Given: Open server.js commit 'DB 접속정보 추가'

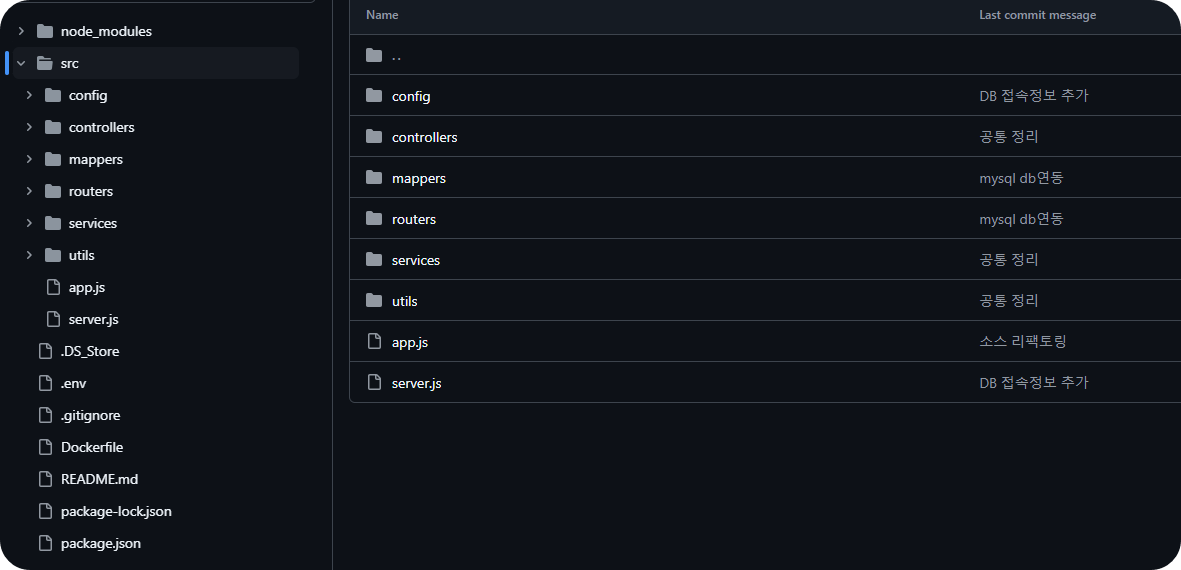Looking at the screenshot, I should click(1033, 383).
